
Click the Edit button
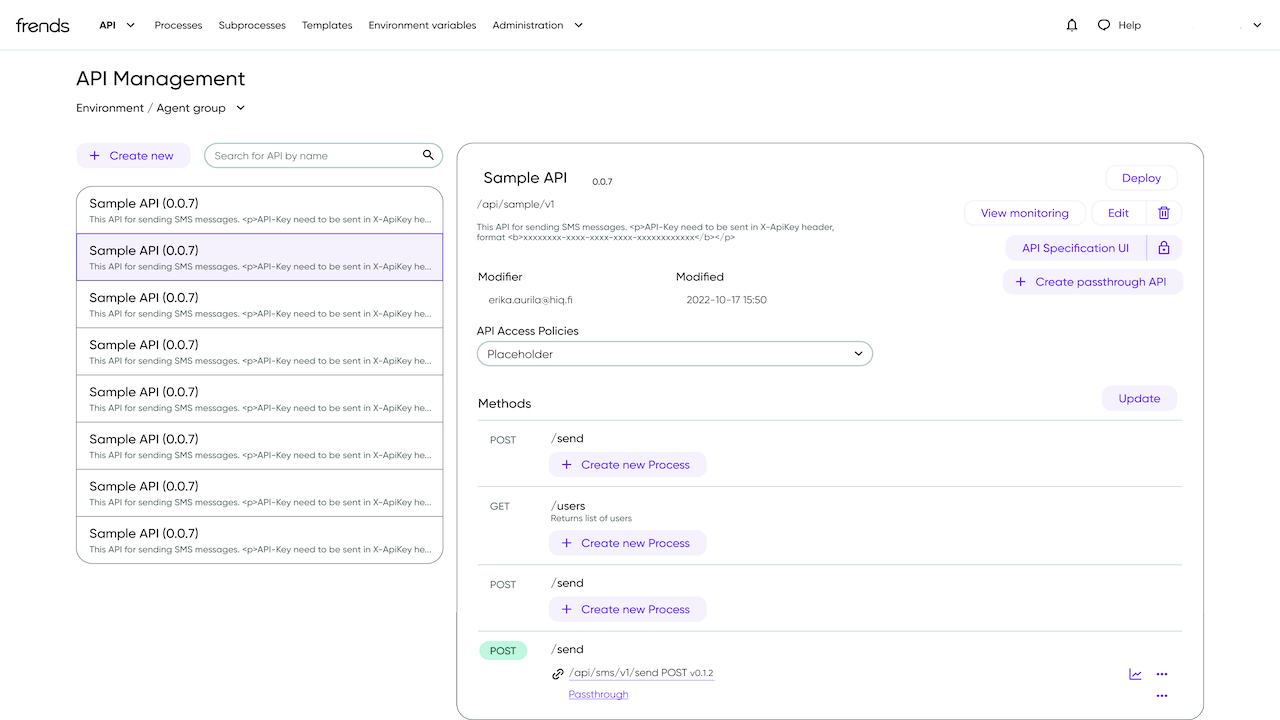pos(1118,213)
